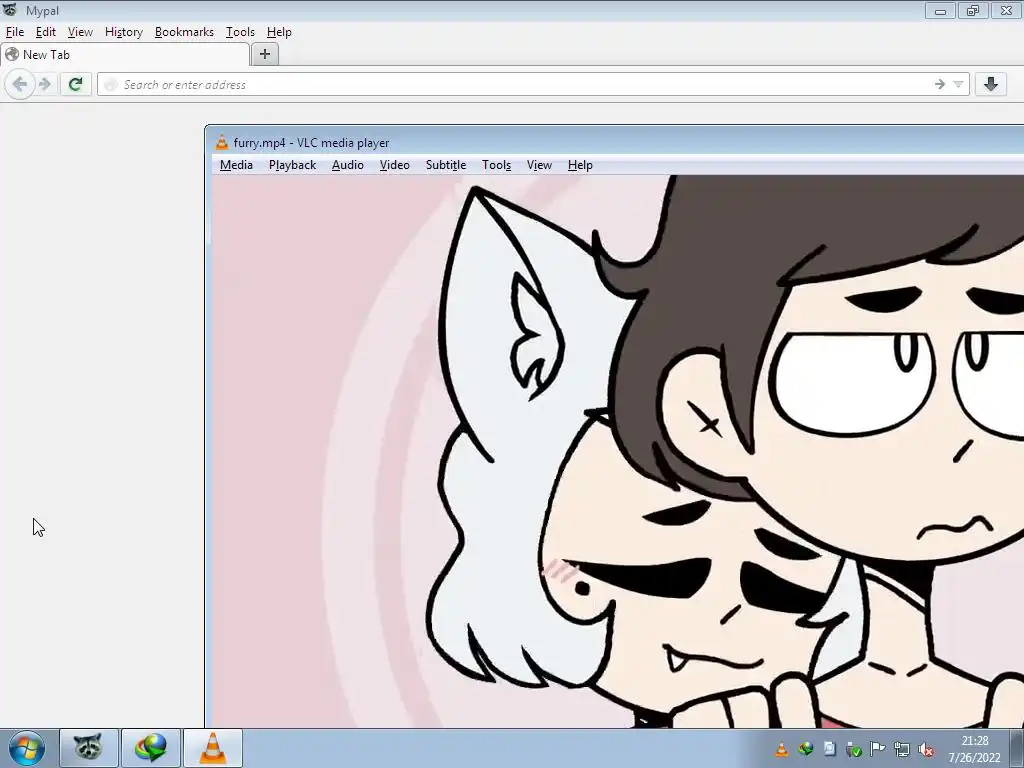
Task: Open the Mypal Bookmarks menu
Action: click(184, 32)
